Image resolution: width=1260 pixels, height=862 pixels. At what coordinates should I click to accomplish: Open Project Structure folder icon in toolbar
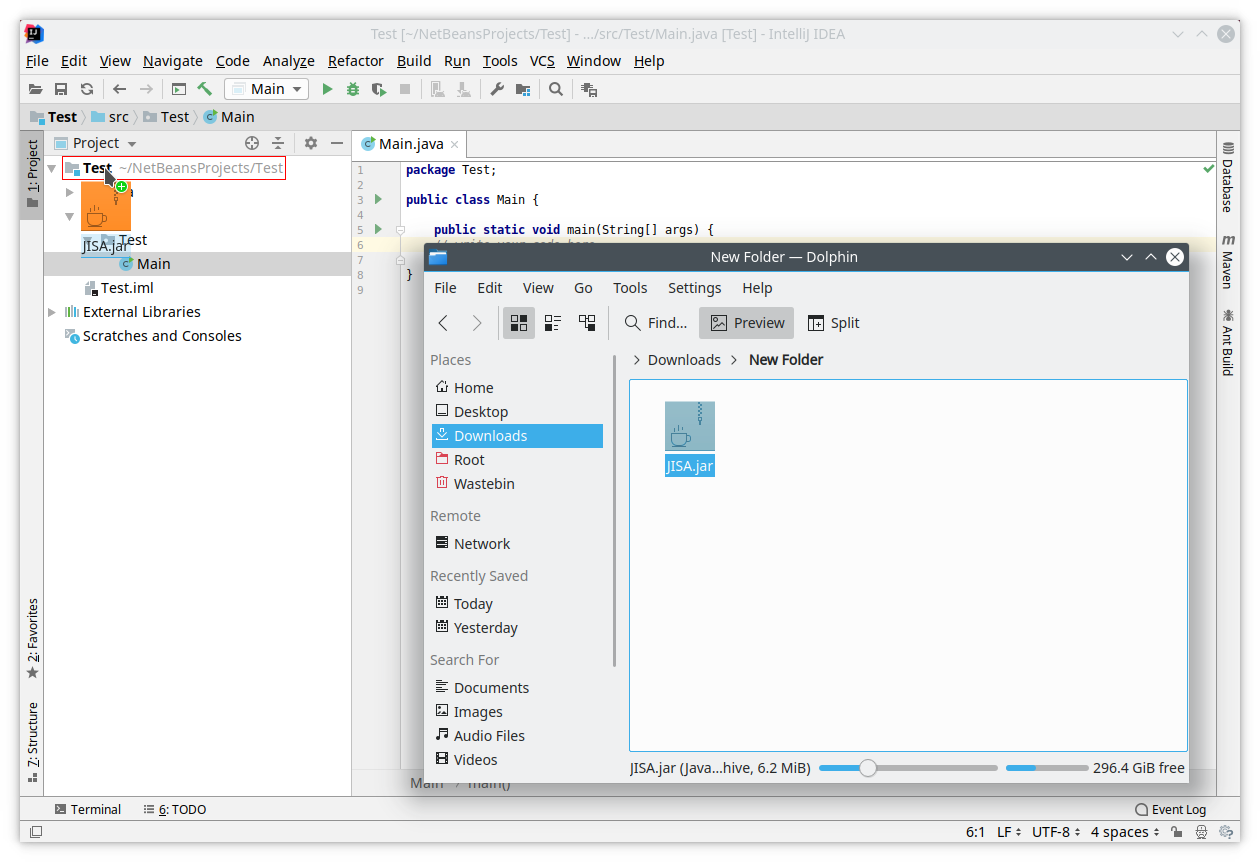pos(523,89)
